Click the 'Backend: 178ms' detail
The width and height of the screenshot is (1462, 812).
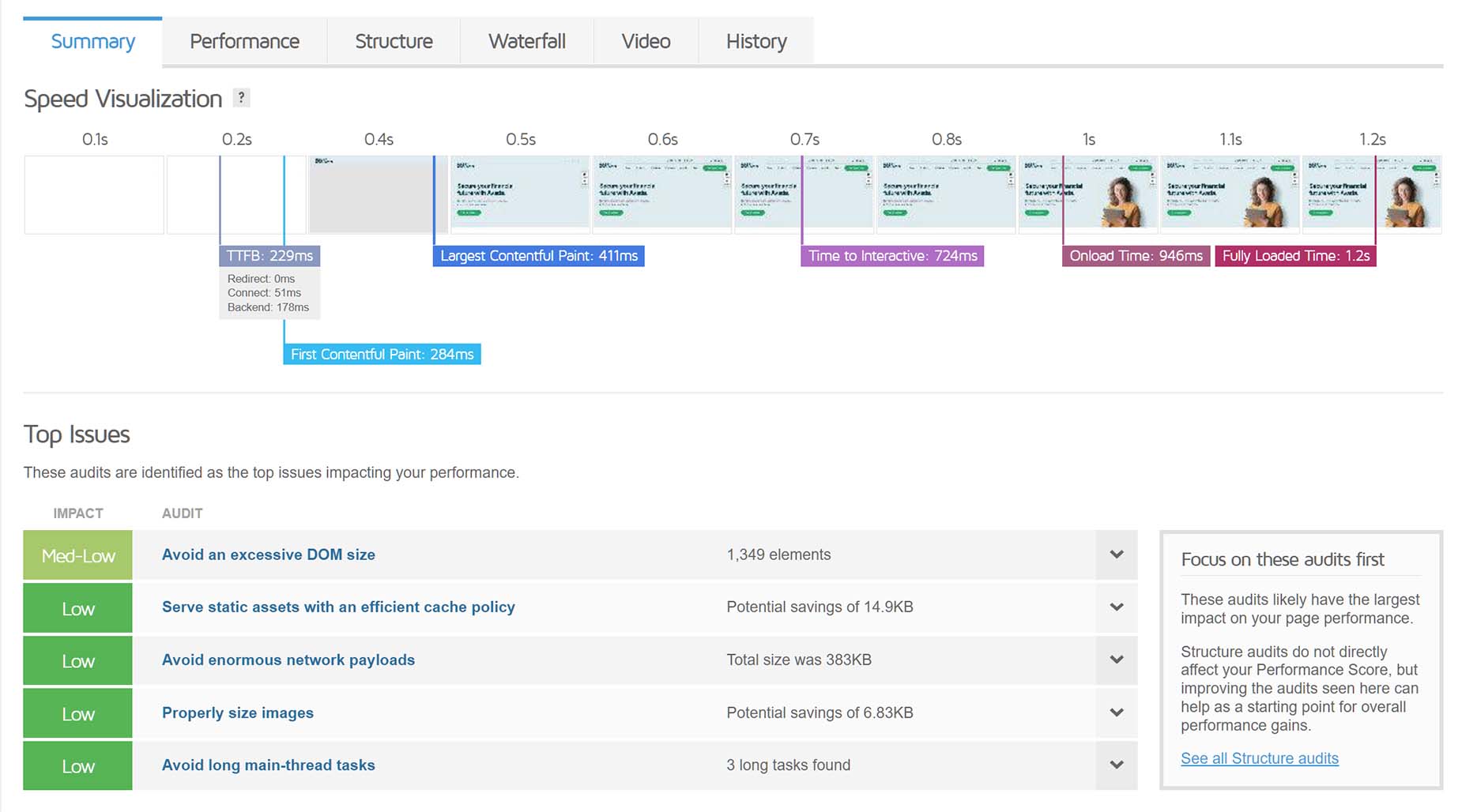268,307
